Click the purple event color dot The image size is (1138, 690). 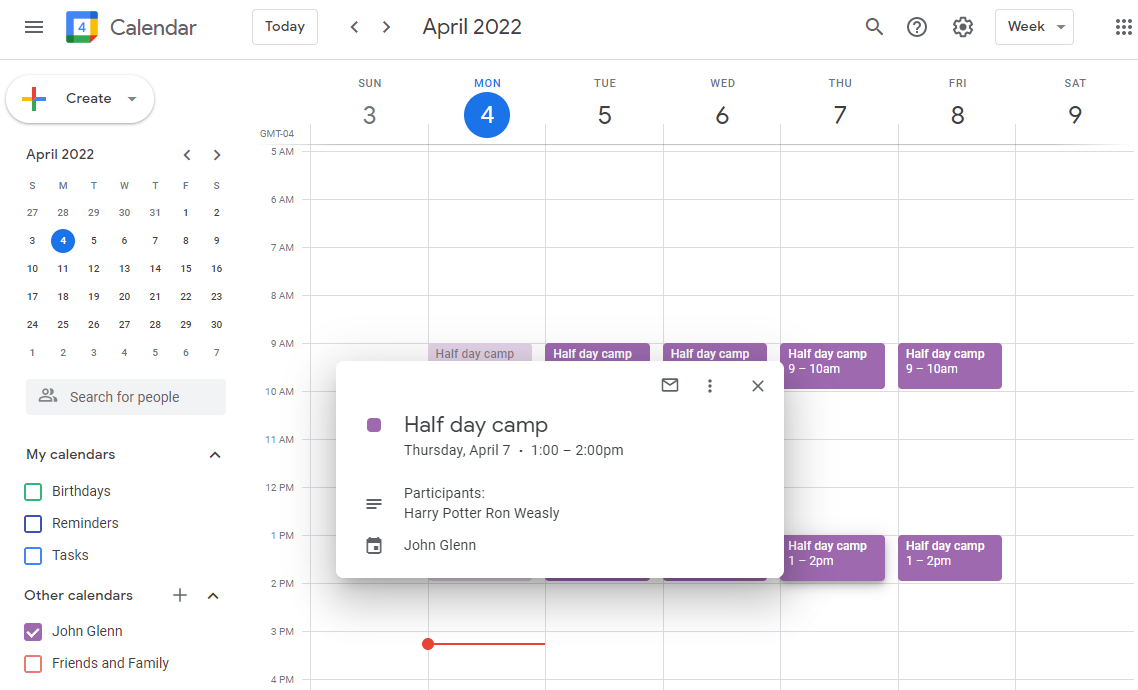click(x=374, y=424)
